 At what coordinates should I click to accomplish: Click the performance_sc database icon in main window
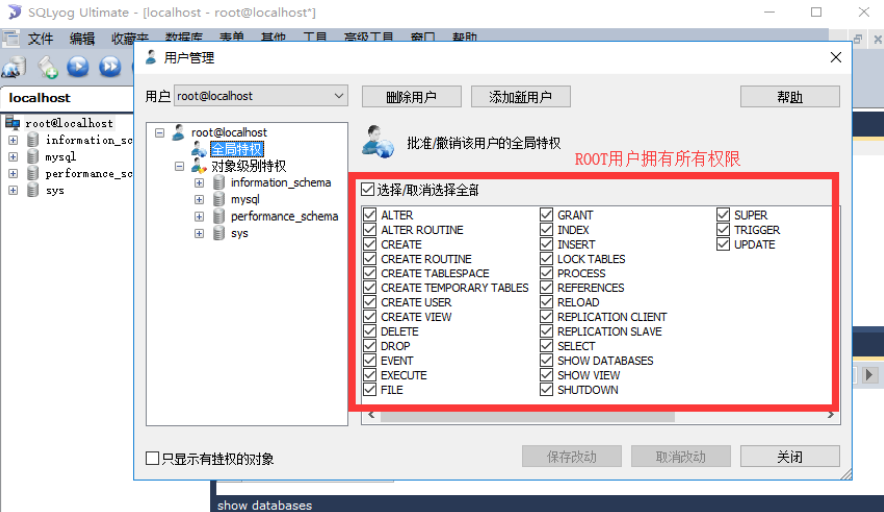33,173
